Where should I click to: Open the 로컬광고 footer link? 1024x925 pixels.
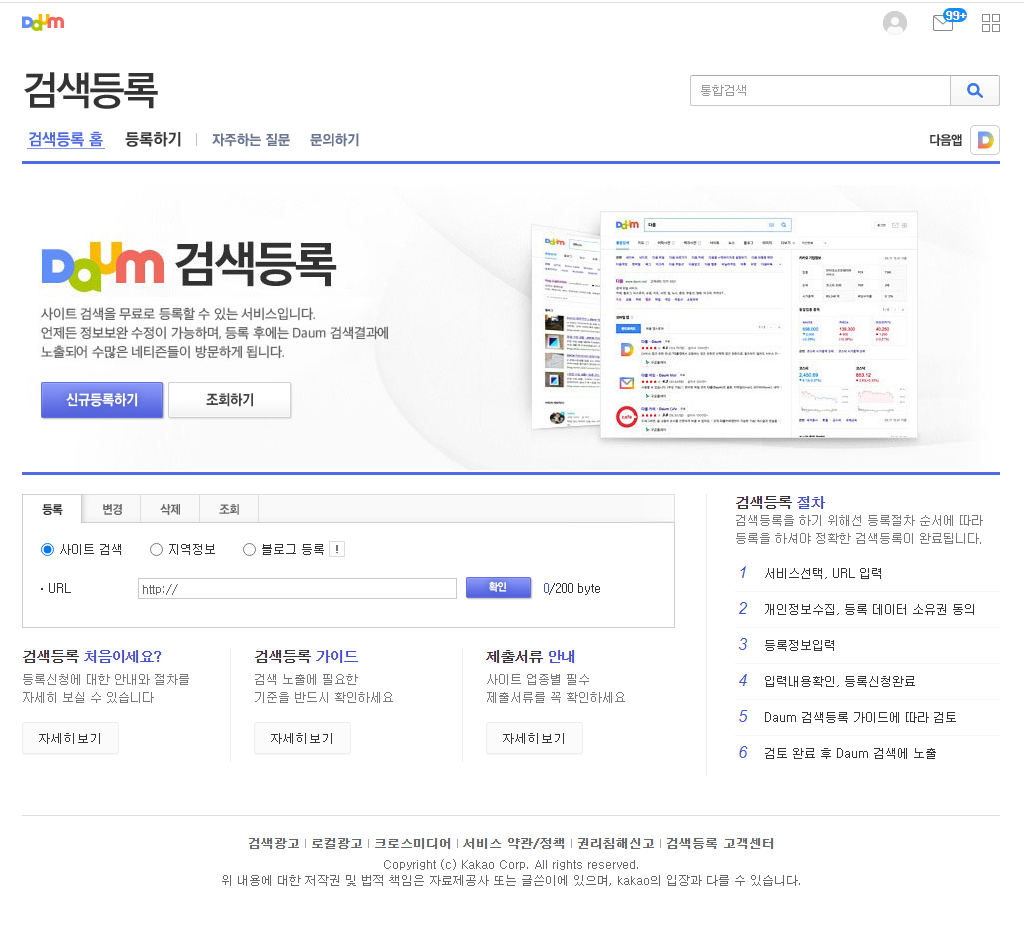click(x=336, y=843)
